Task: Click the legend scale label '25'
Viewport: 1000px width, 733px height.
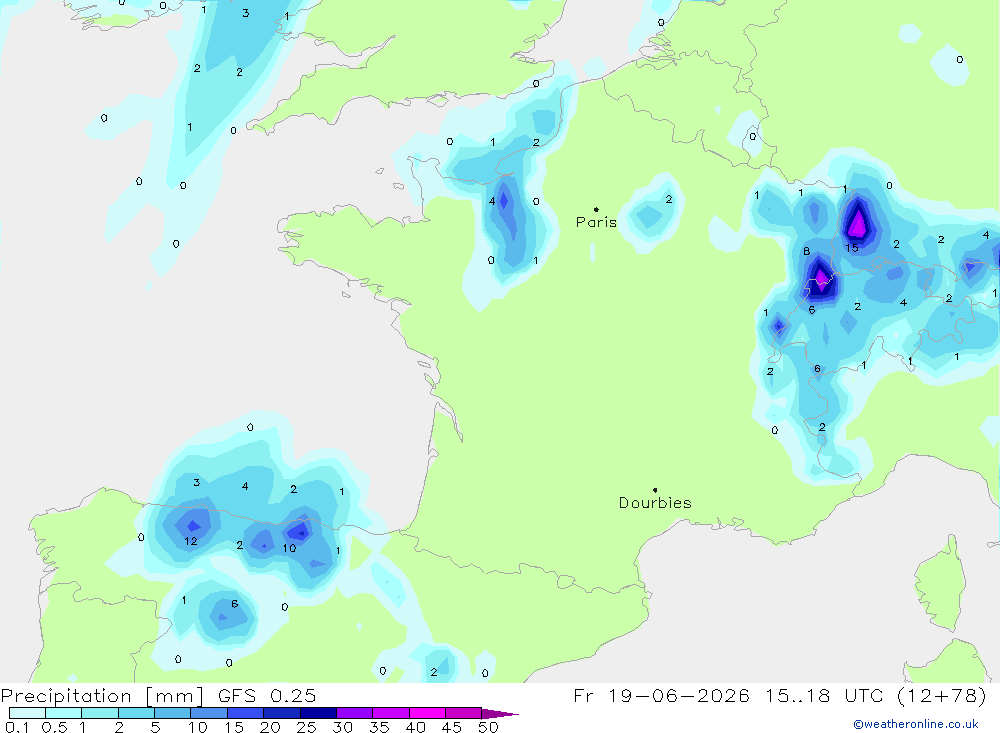Action: tap(306, 727)
